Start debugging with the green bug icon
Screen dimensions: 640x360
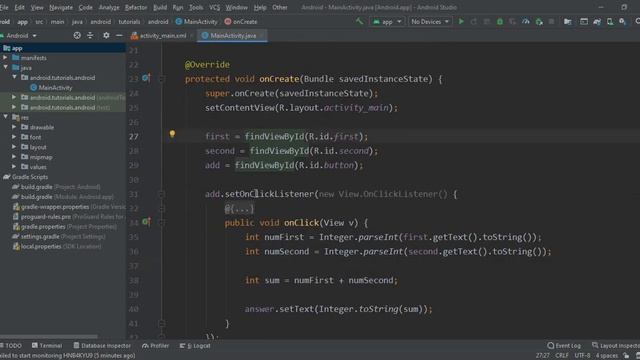click(x=500, y=22)
